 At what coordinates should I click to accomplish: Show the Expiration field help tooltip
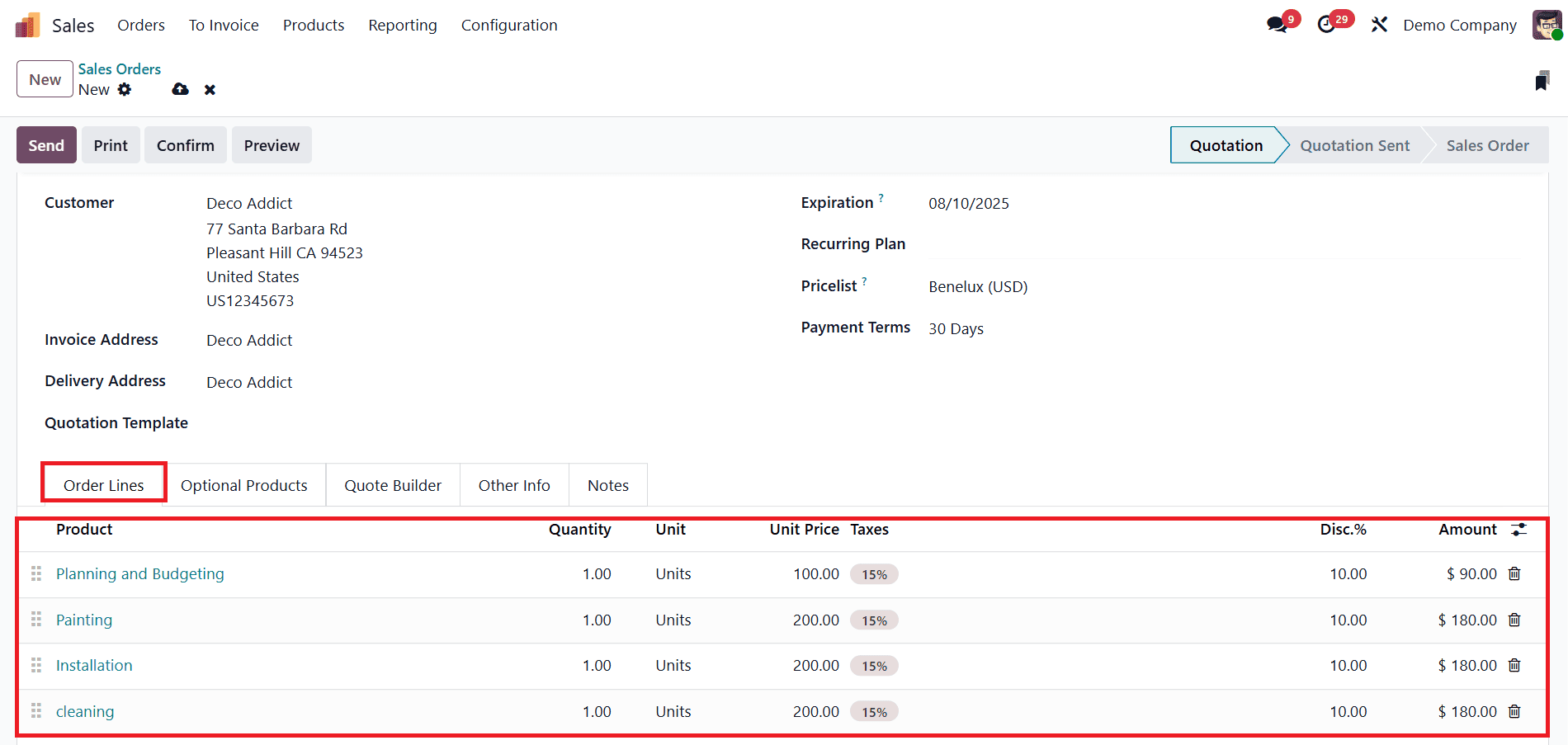click(x=881, y=198)
